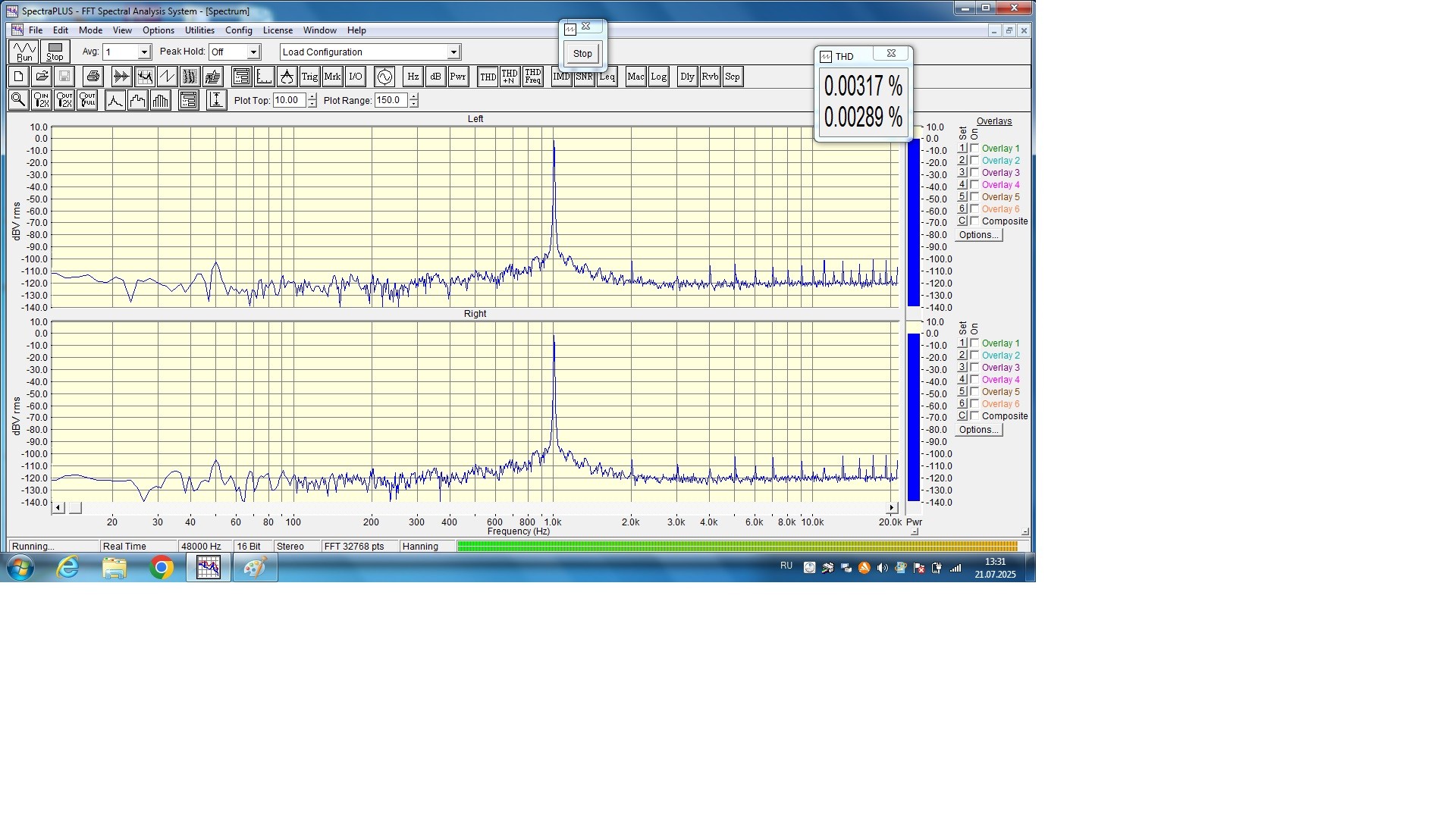1456x818 pixels.
Task: Increase the Plot Top stepper value
Action: click(312, 97)
